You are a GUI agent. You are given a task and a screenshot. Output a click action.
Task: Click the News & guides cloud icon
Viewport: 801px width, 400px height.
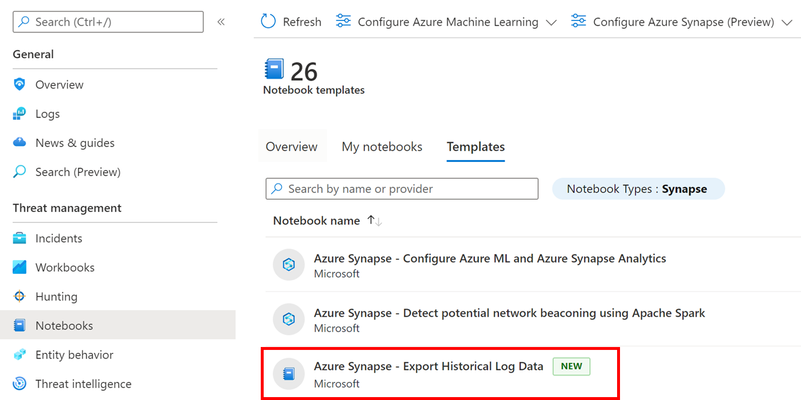point(19,143)
